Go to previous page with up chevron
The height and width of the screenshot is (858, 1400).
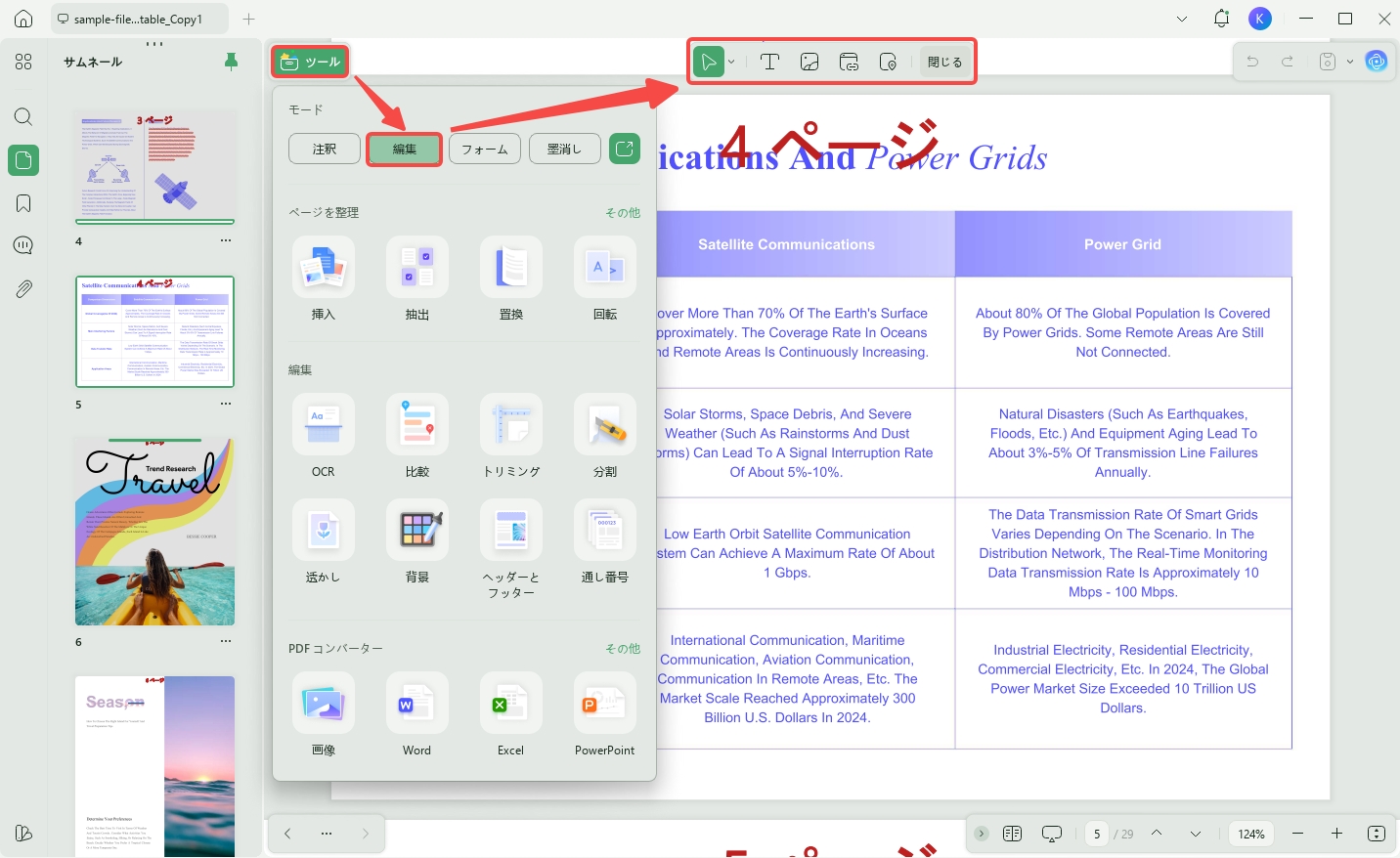(x=1157, y=834)
